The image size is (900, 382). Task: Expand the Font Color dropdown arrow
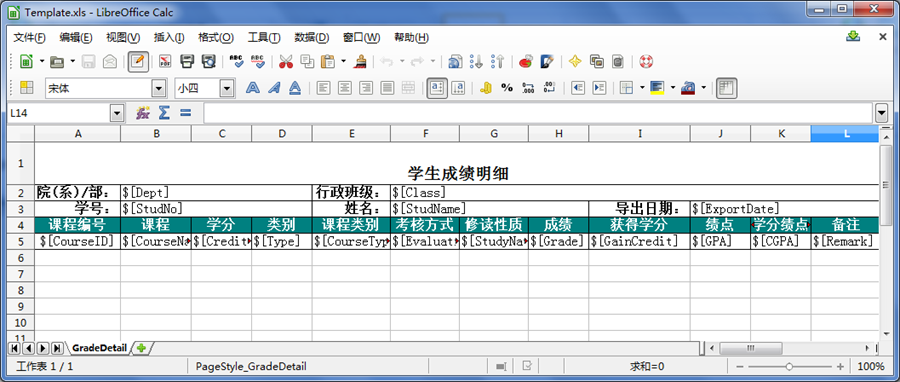coord(704,88)
